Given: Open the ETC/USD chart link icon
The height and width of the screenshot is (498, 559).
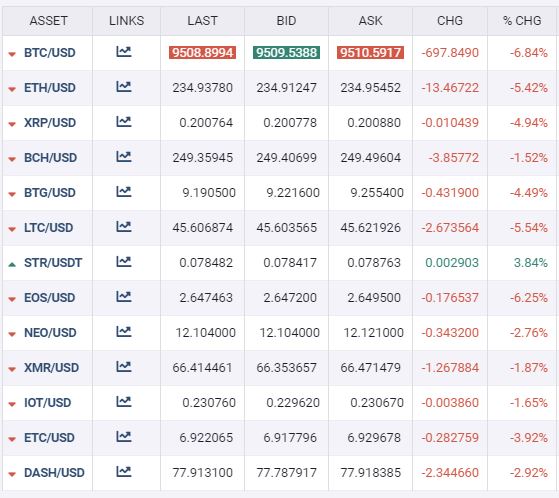Looking at the screenshot, I should point(124,437).
